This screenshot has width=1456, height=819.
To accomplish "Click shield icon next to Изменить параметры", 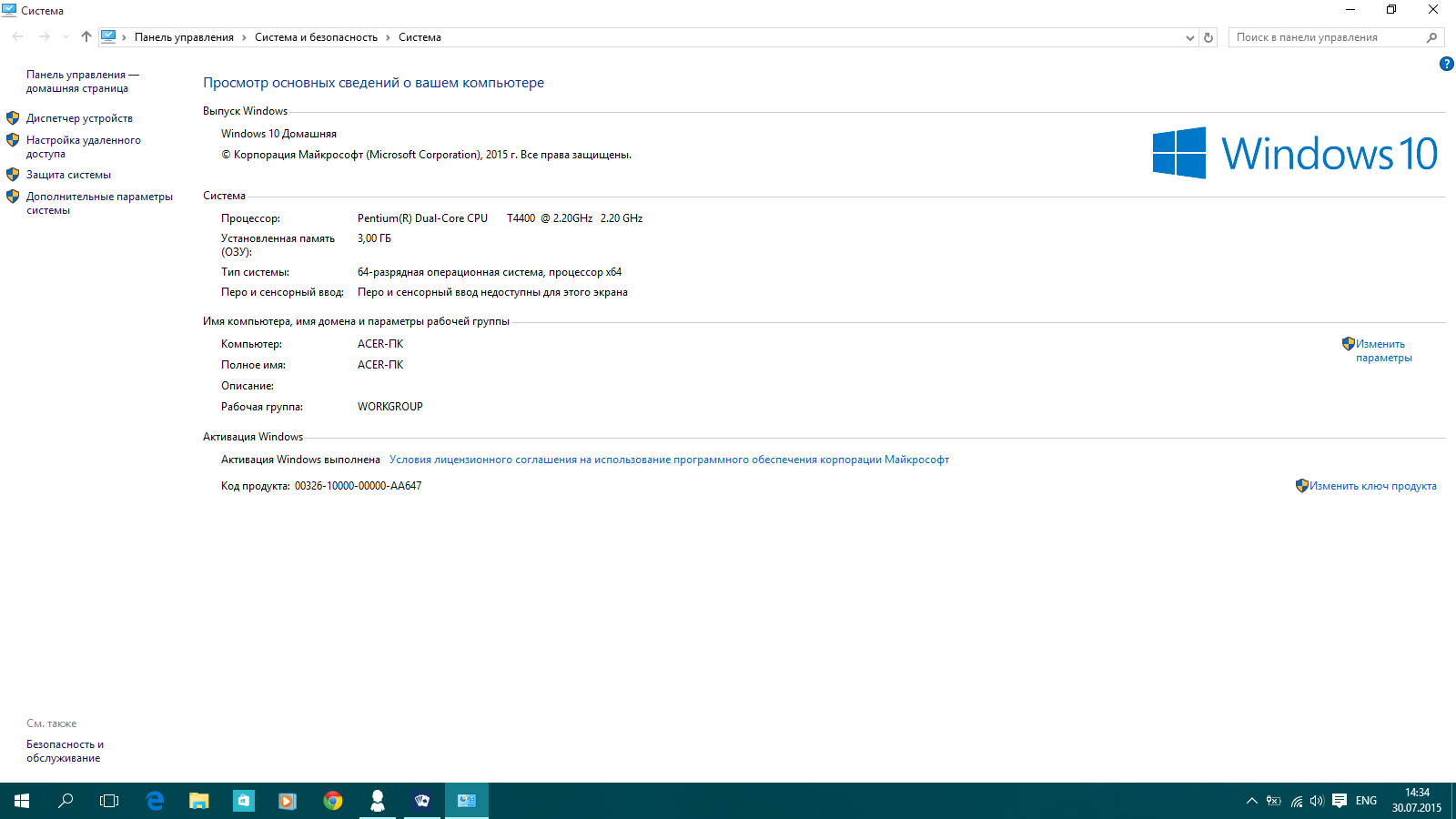I will 1349,344.
